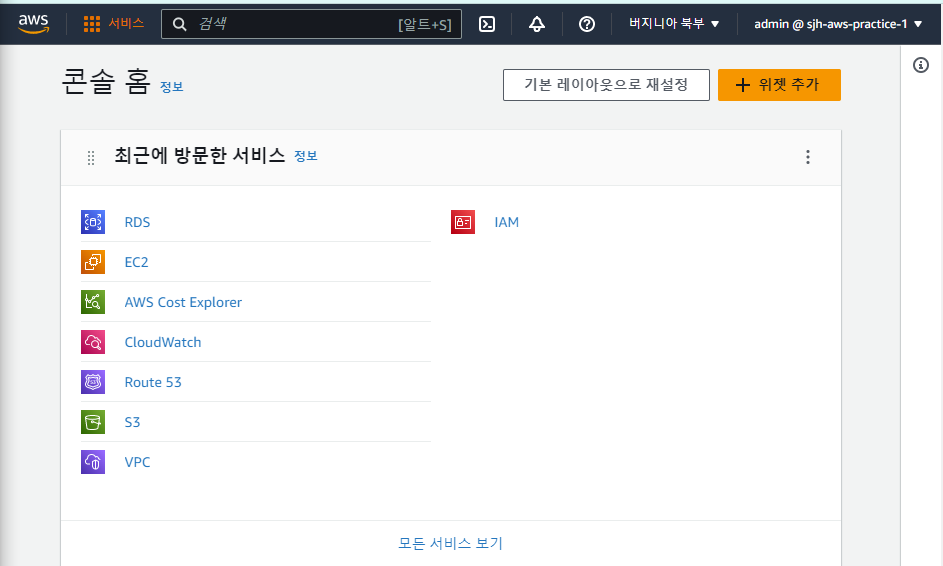Click the Route 53 service icon
The width and height of the screenshot is (943, 566).
click(x=93, y=382)
